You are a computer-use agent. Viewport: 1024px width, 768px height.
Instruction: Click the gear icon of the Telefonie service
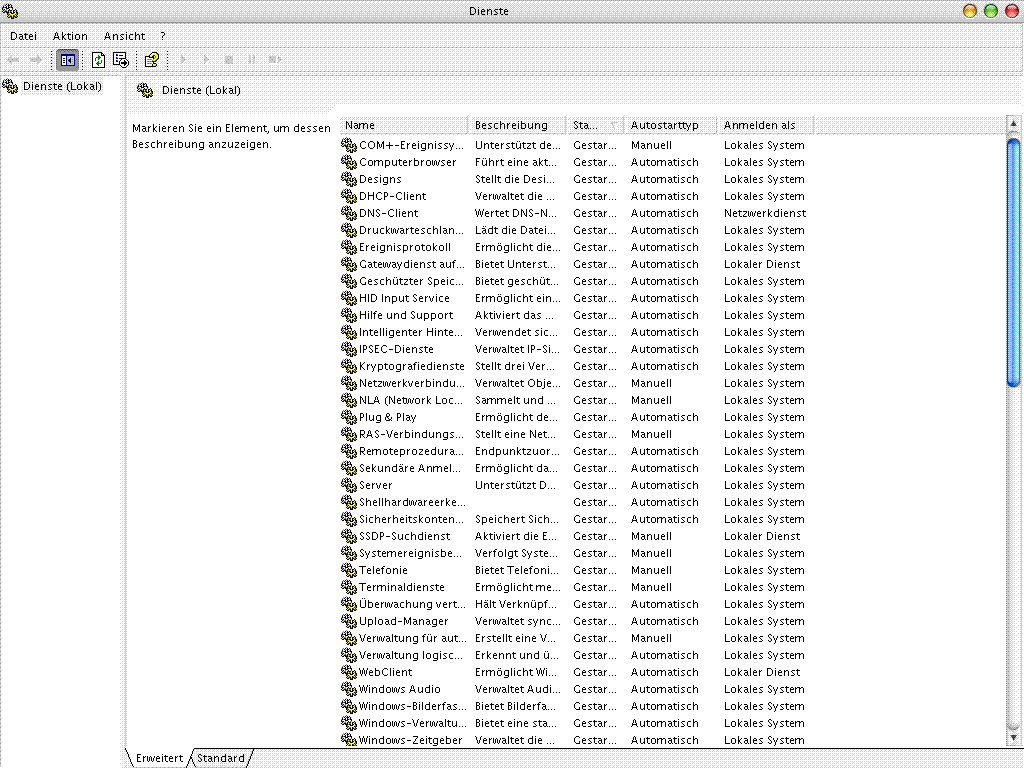tap(349, 569)
